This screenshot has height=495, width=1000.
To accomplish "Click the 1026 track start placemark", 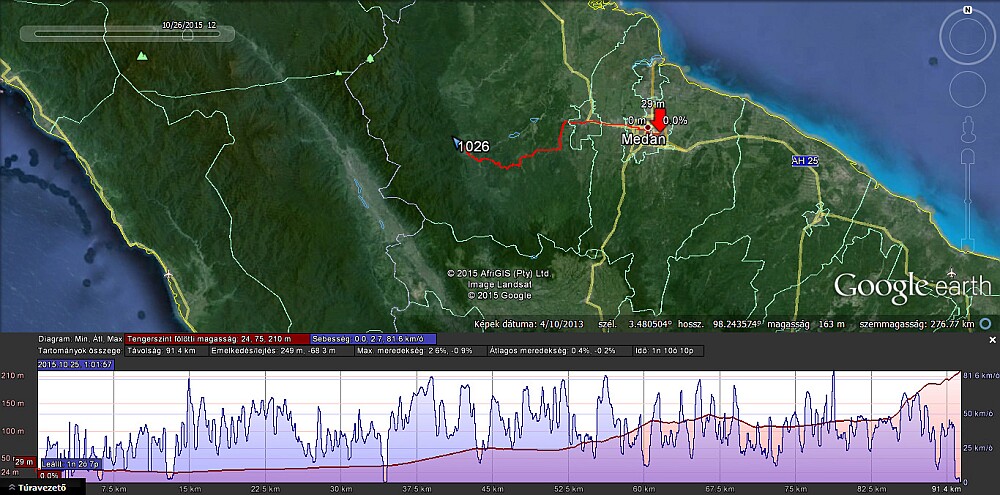I will [x=457, y=142].
